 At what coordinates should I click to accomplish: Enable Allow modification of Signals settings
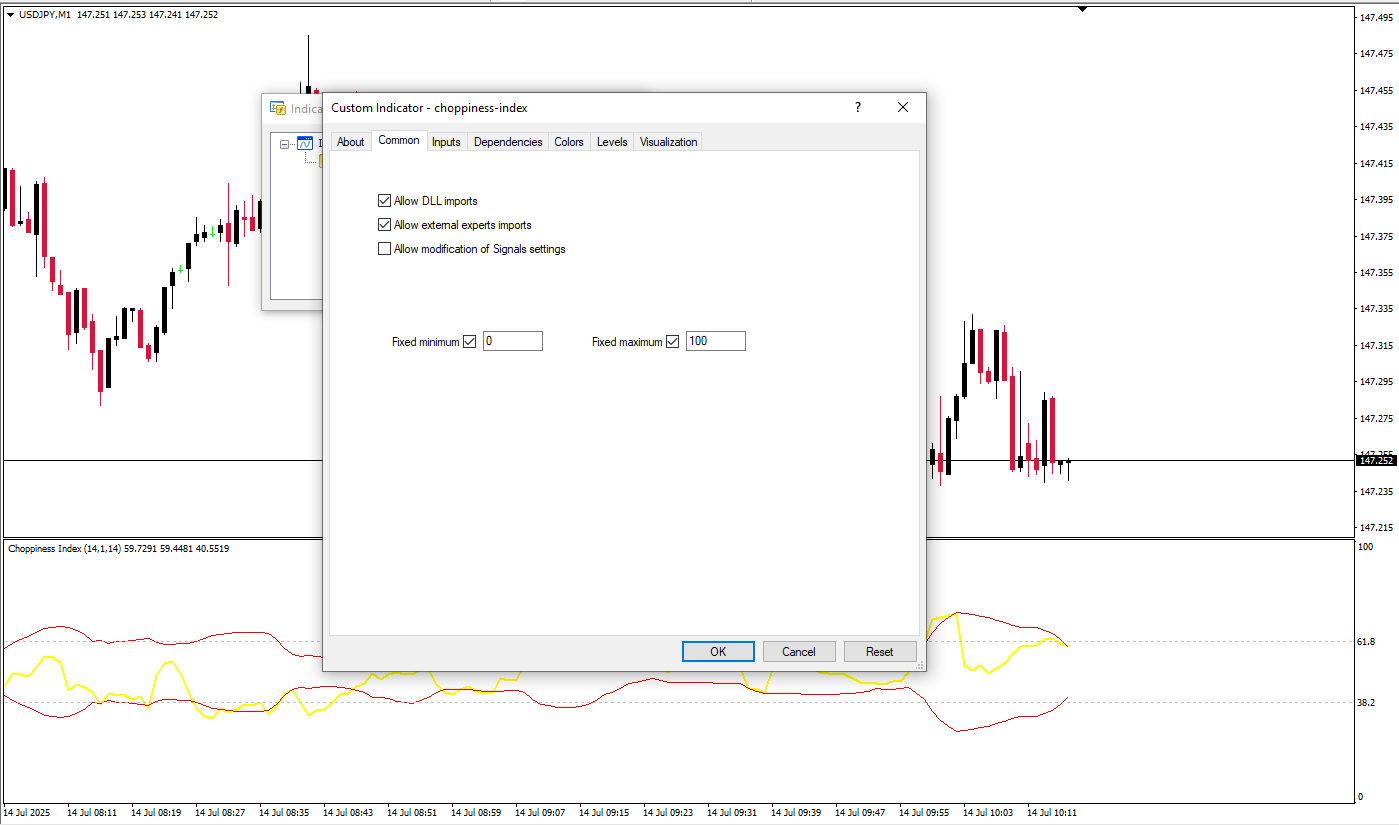click(385, 249)
